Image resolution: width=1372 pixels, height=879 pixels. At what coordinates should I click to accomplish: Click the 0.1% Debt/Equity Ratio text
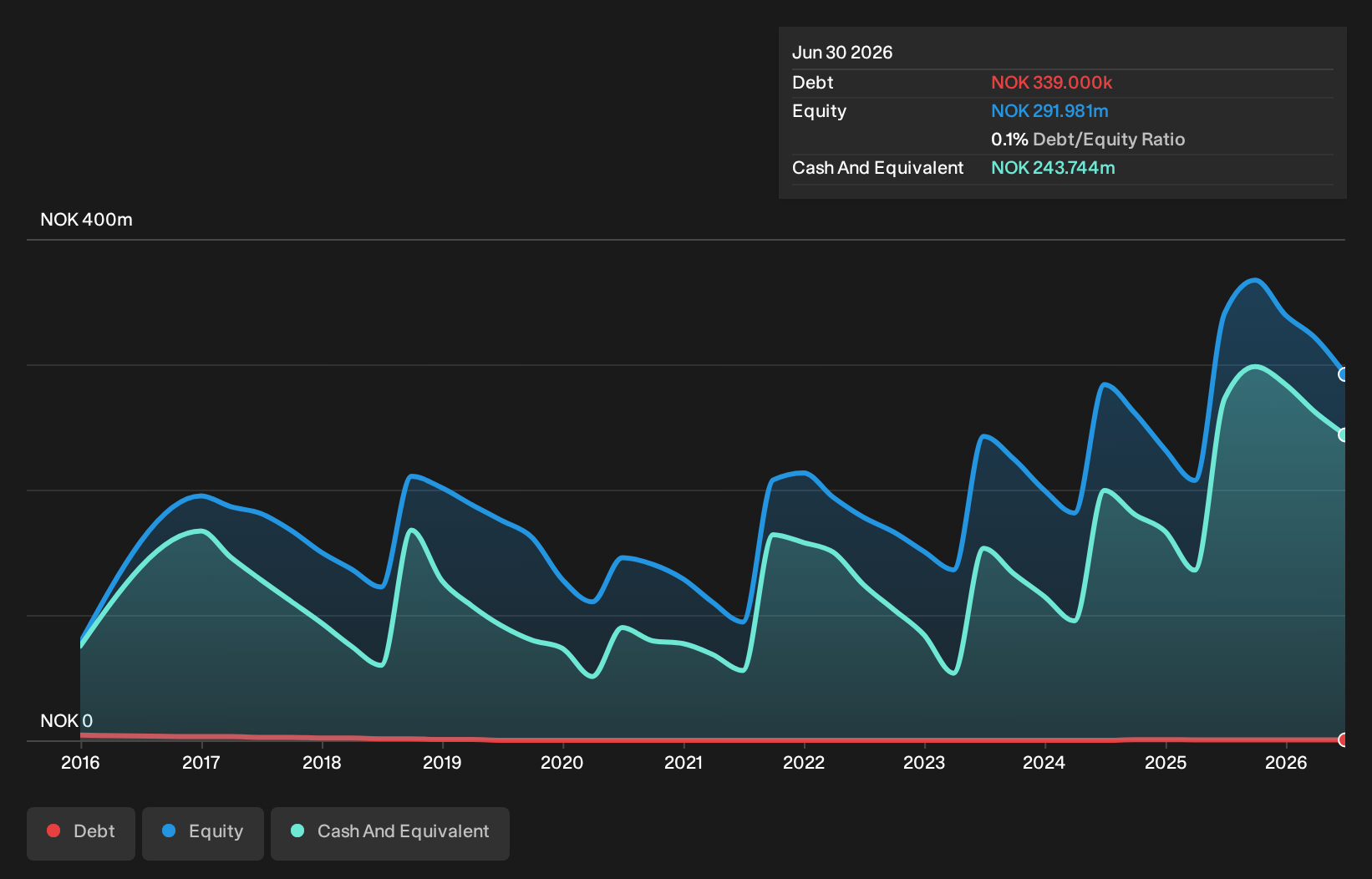[x=1088, y=140]
